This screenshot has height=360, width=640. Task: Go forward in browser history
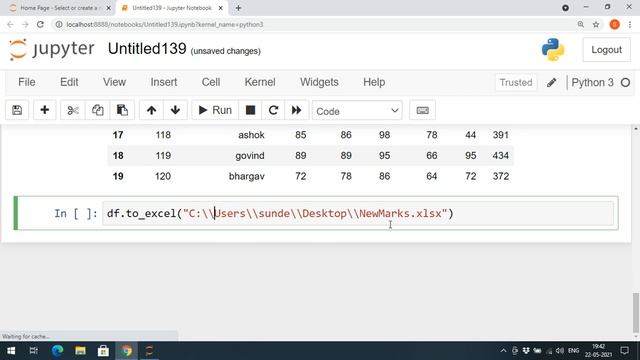pos(25,24)
